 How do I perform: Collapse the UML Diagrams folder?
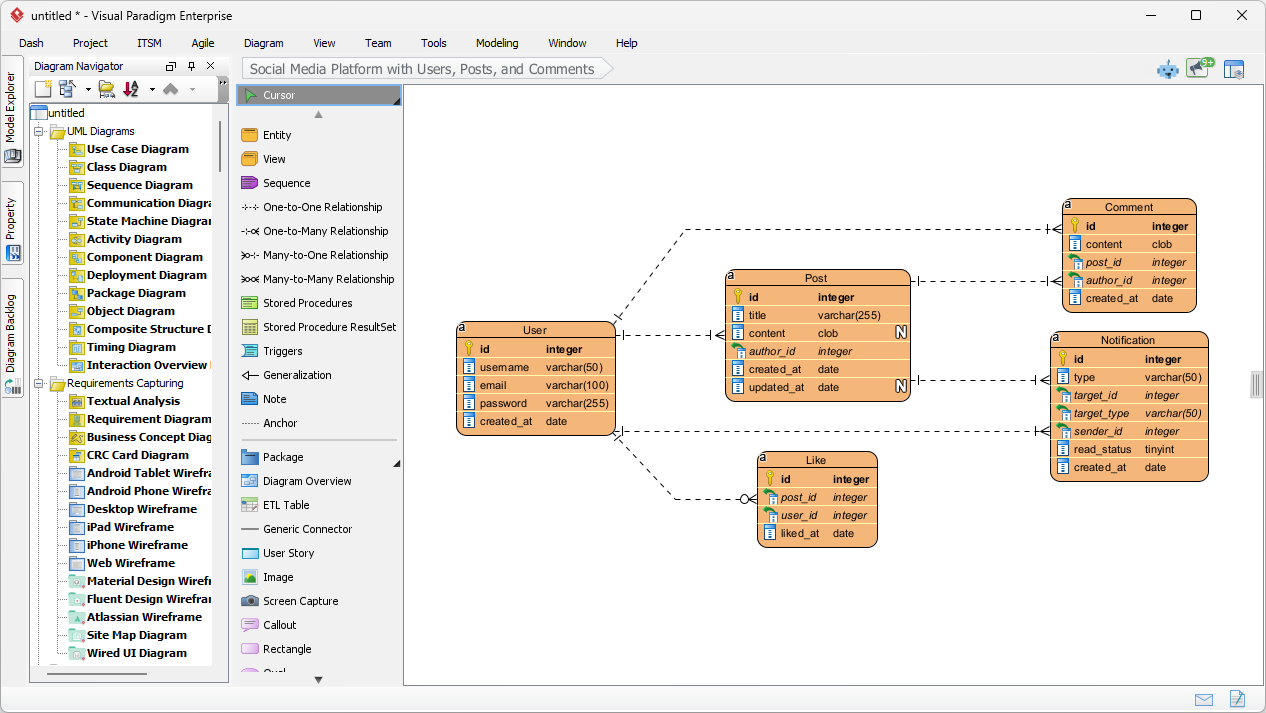pos(39,131)
